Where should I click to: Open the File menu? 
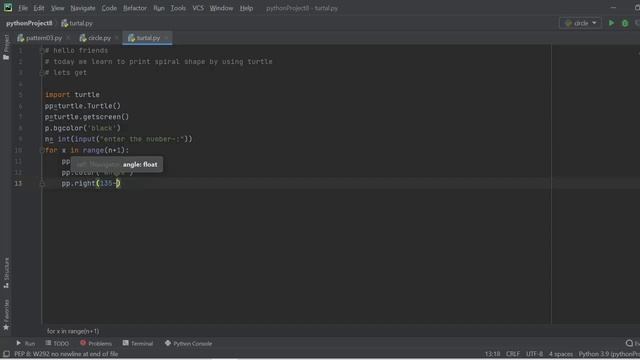[23, 8]
